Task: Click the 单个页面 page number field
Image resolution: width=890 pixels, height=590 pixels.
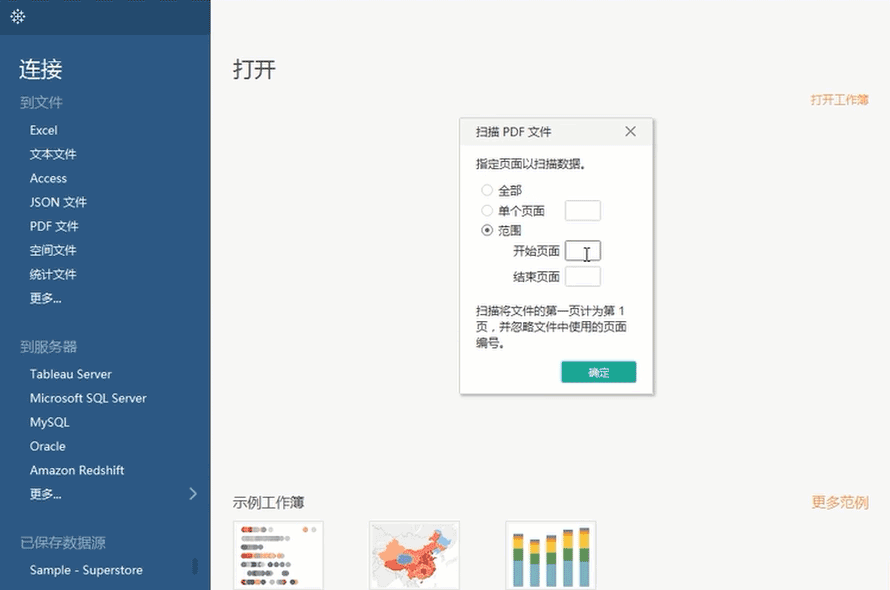Action: 582,211
